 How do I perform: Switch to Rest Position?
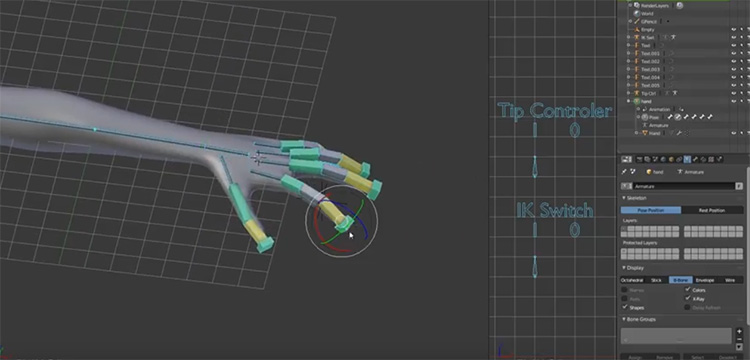click(712, 210)
